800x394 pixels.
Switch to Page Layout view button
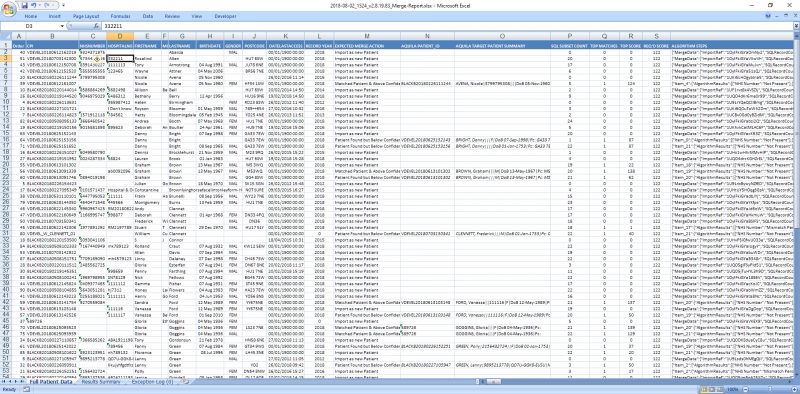712,389
